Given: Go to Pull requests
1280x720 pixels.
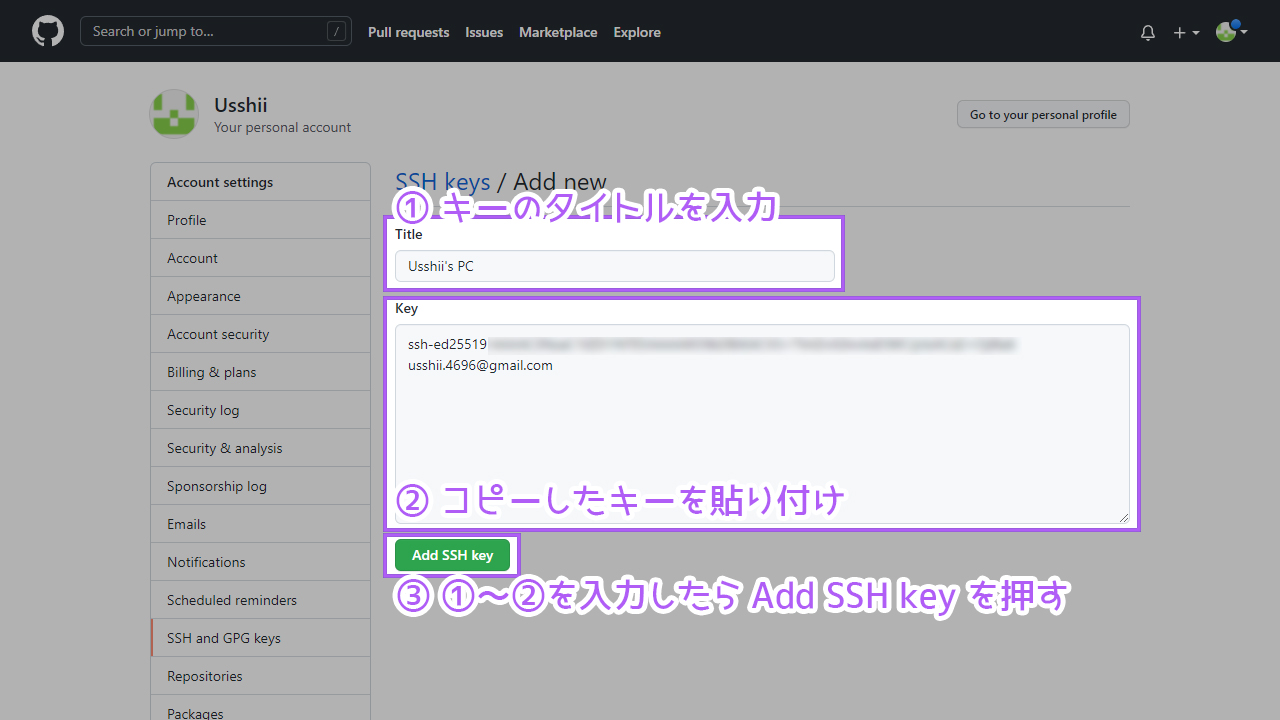Looking at the screenshot, I should [x=408, y=32].
